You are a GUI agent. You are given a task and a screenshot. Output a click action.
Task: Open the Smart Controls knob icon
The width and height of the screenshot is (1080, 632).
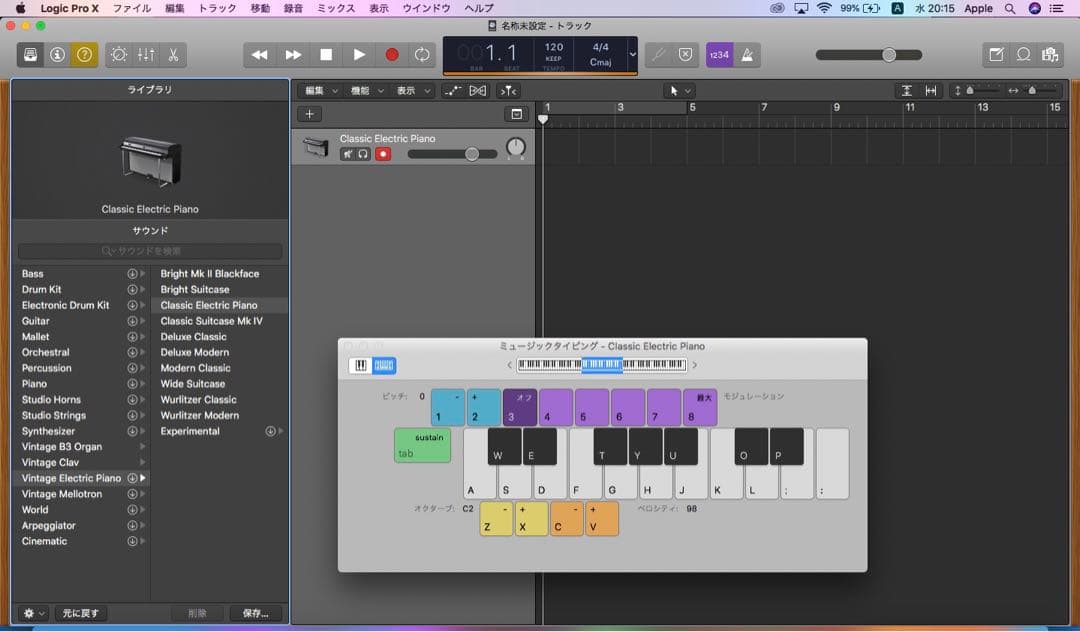point(119,55)
